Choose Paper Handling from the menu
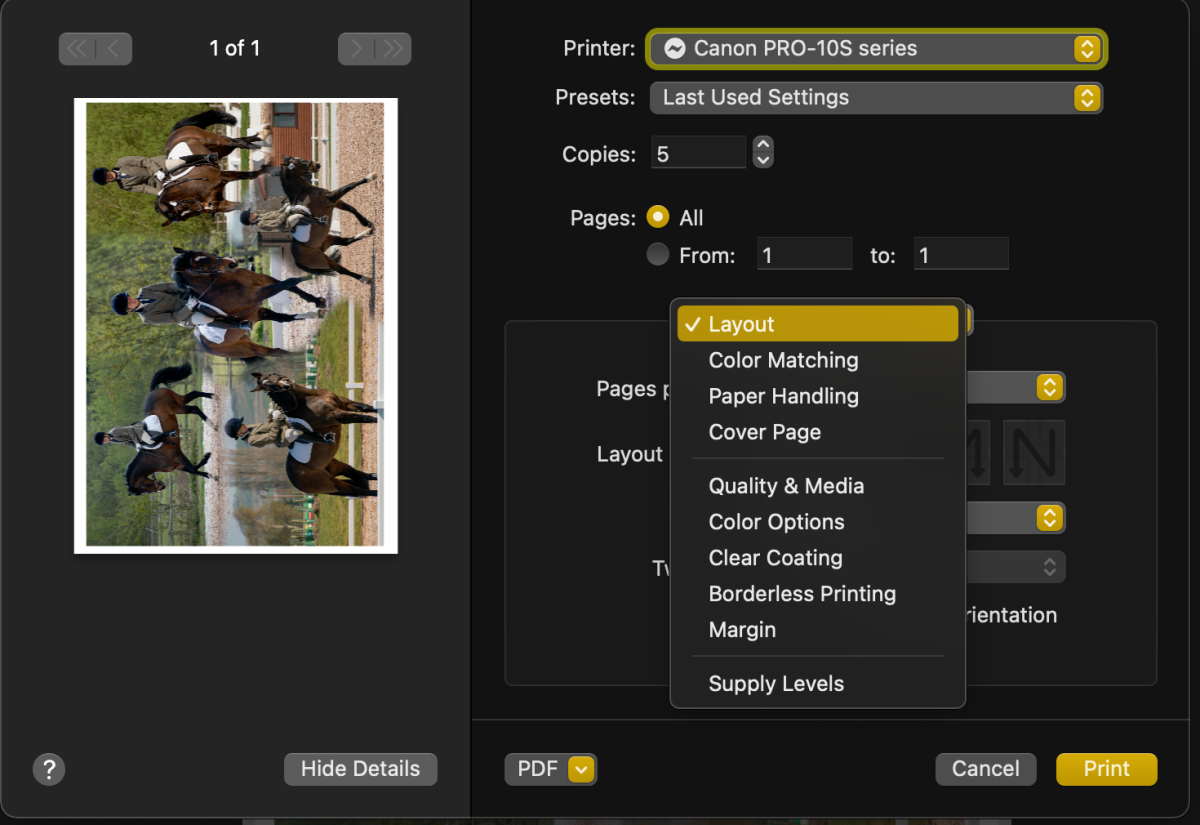 tap(783, 396)
